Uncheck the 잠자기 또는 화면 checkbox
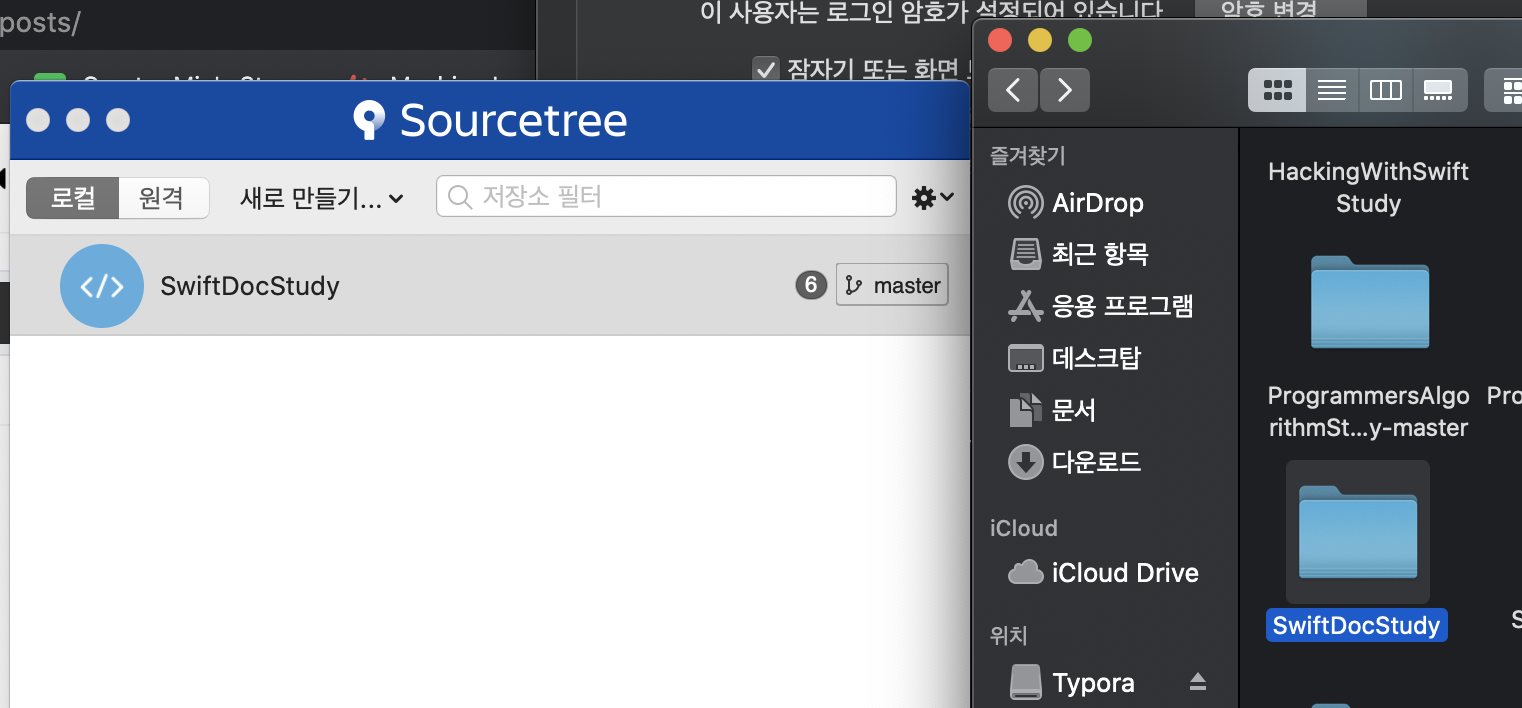 coord(766,68)
